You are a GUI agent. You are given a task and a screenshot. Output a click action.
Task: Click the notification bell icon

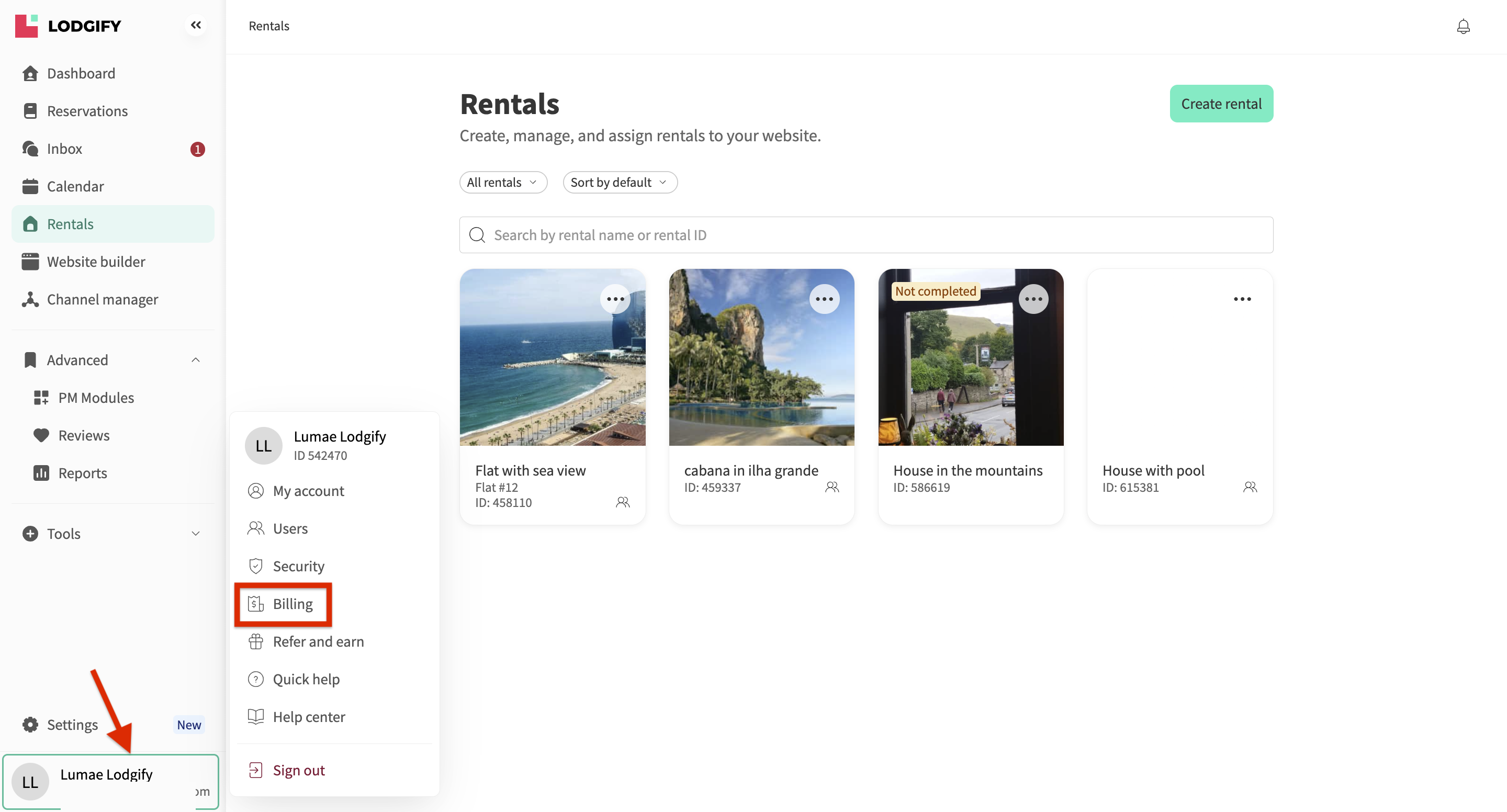tap(1463, 26)
